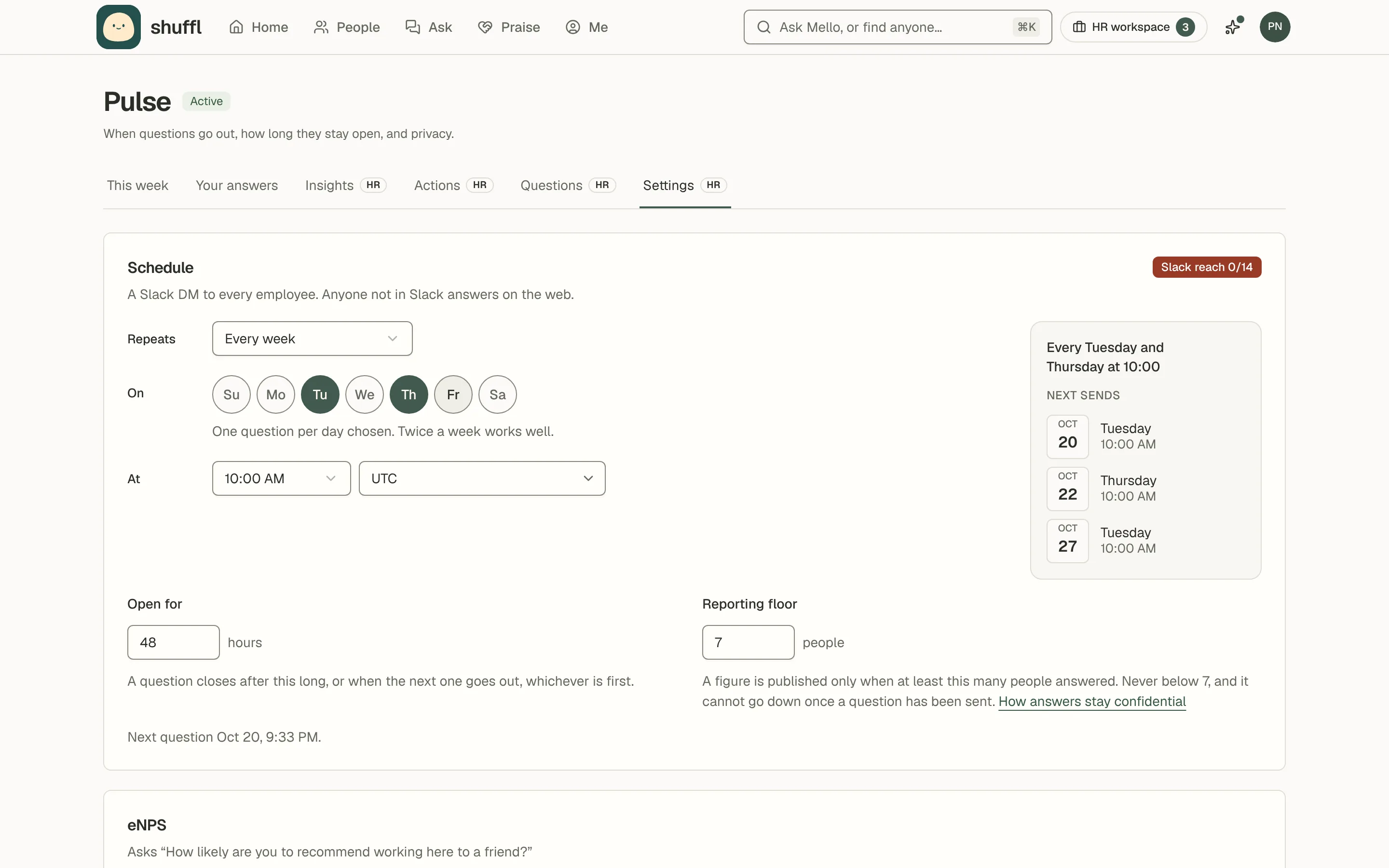The height and width of the screenshot is (868, 1389).
Task: Open the 10:00 AM time dropdown
Action: click(281, 478)
